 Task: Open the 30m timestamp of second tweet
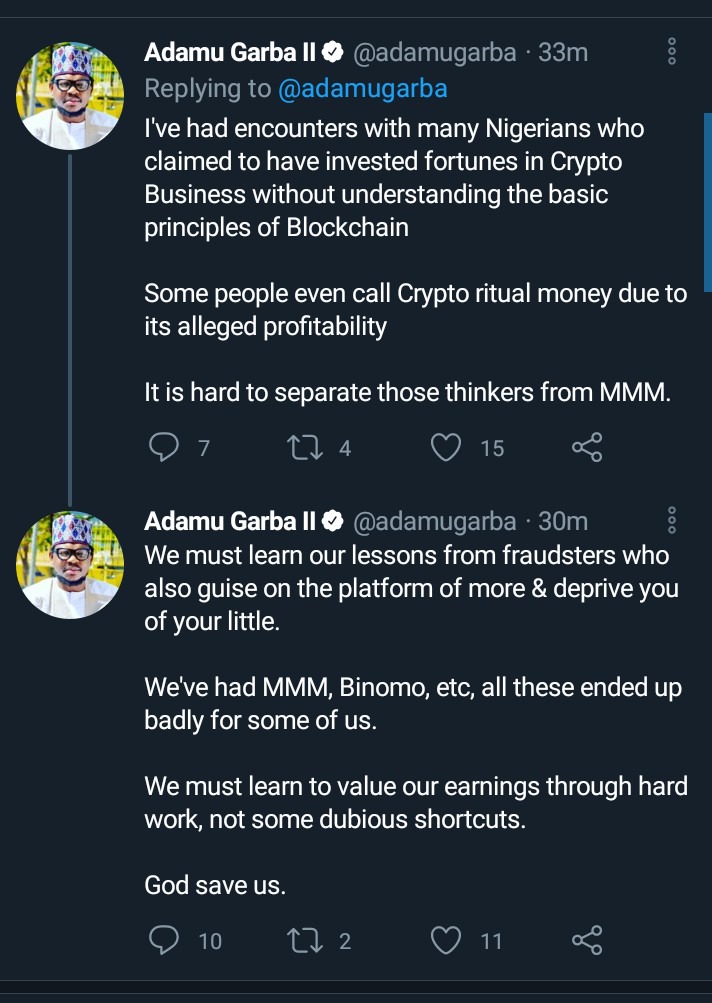click(x=563, y=521)
